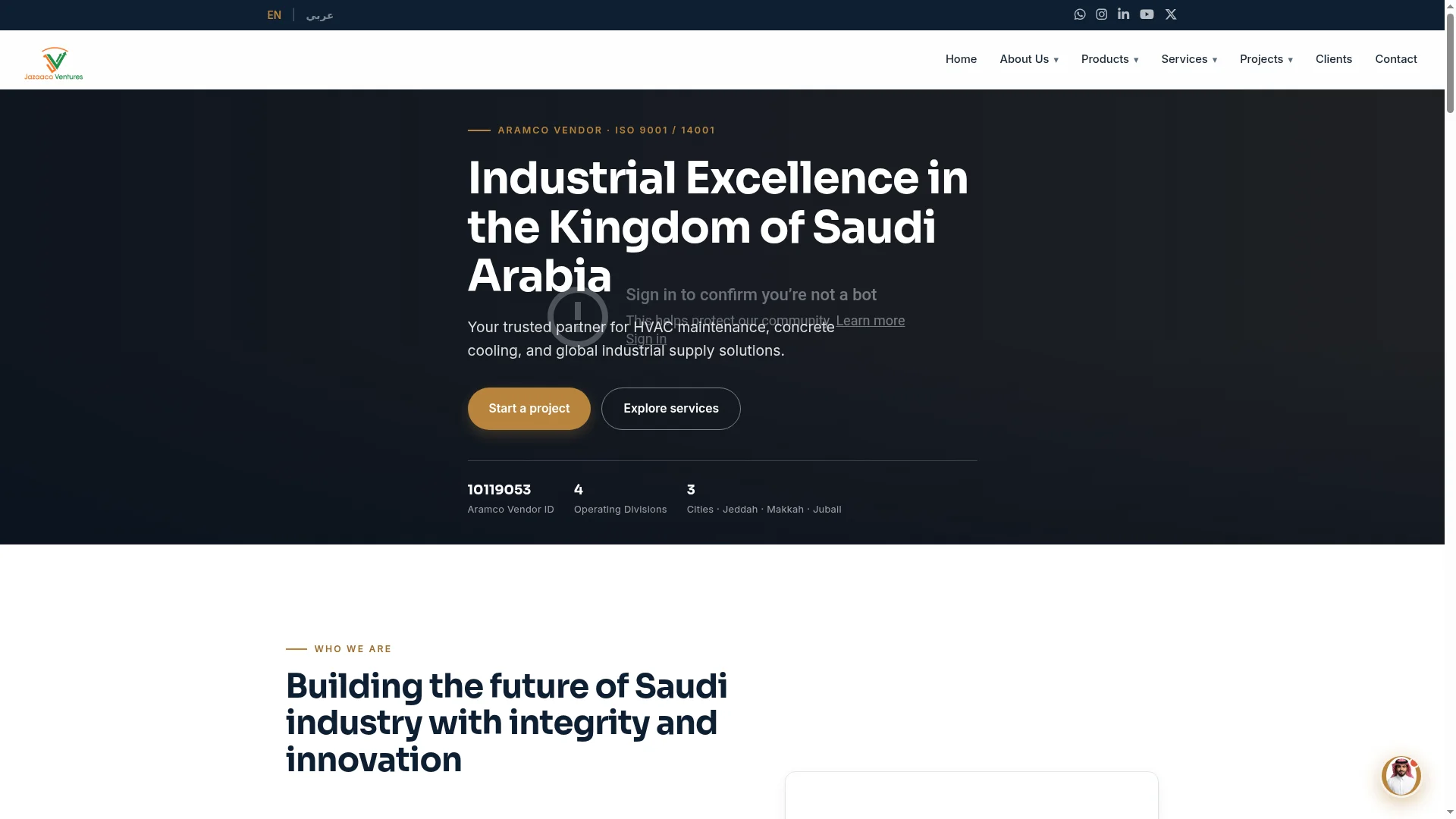1456x819 pixels.
Task: Open the Instagram icon link
Action: (1102, 14)
